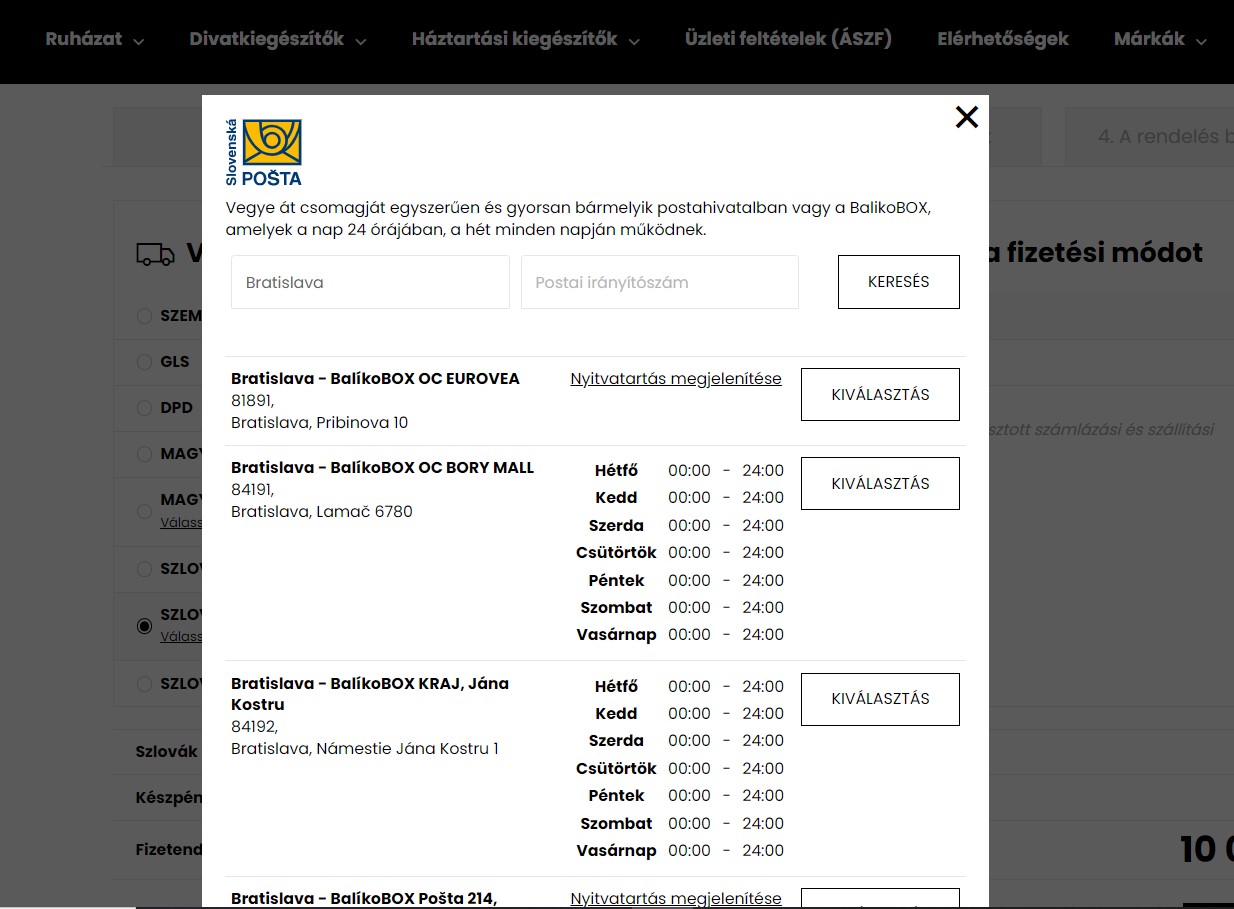Expand the Háztartási kiegészítők menu

pyautogui.click(x=526, y=39)
